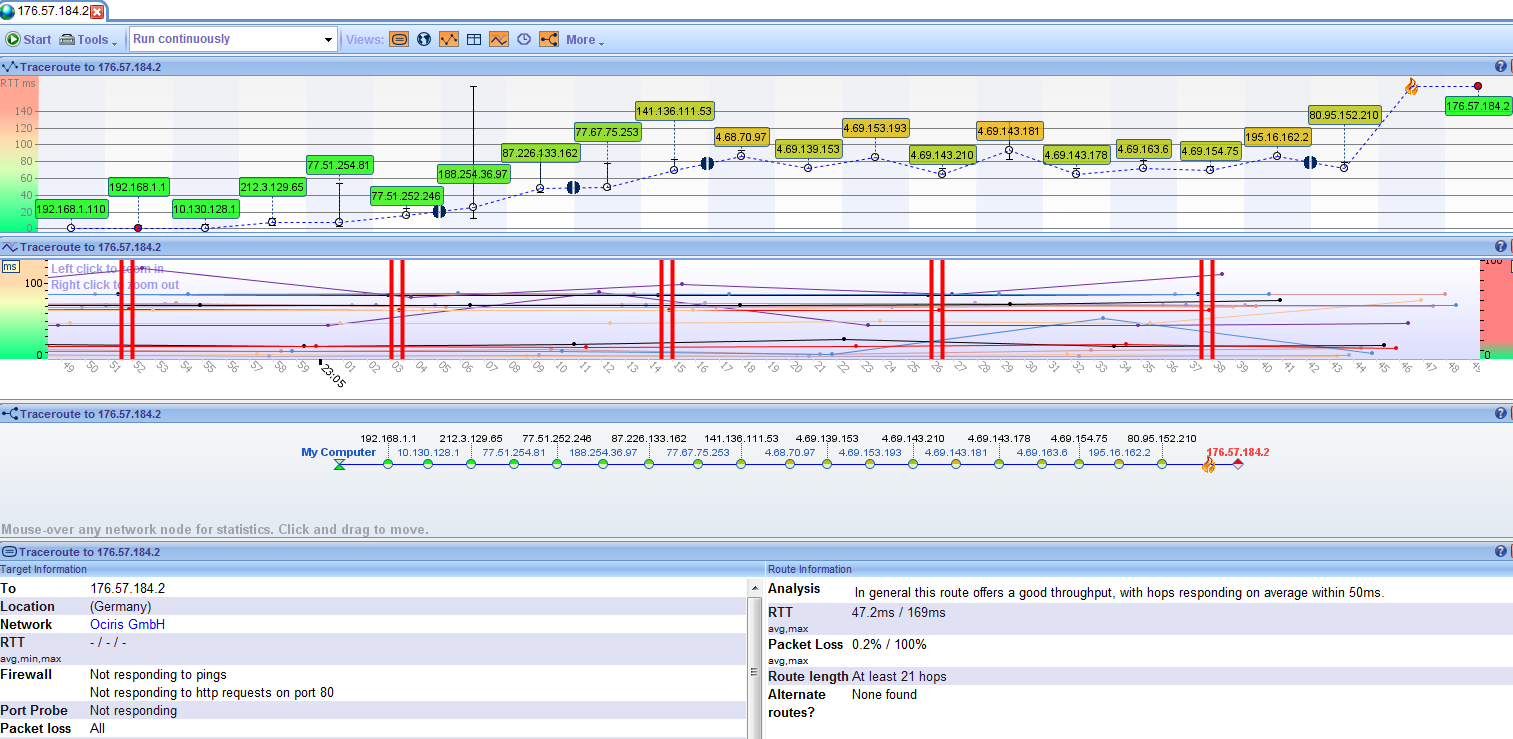1513x739 pixels.
Task: Click the My Computer green node icon
Action: click(341, 464)
